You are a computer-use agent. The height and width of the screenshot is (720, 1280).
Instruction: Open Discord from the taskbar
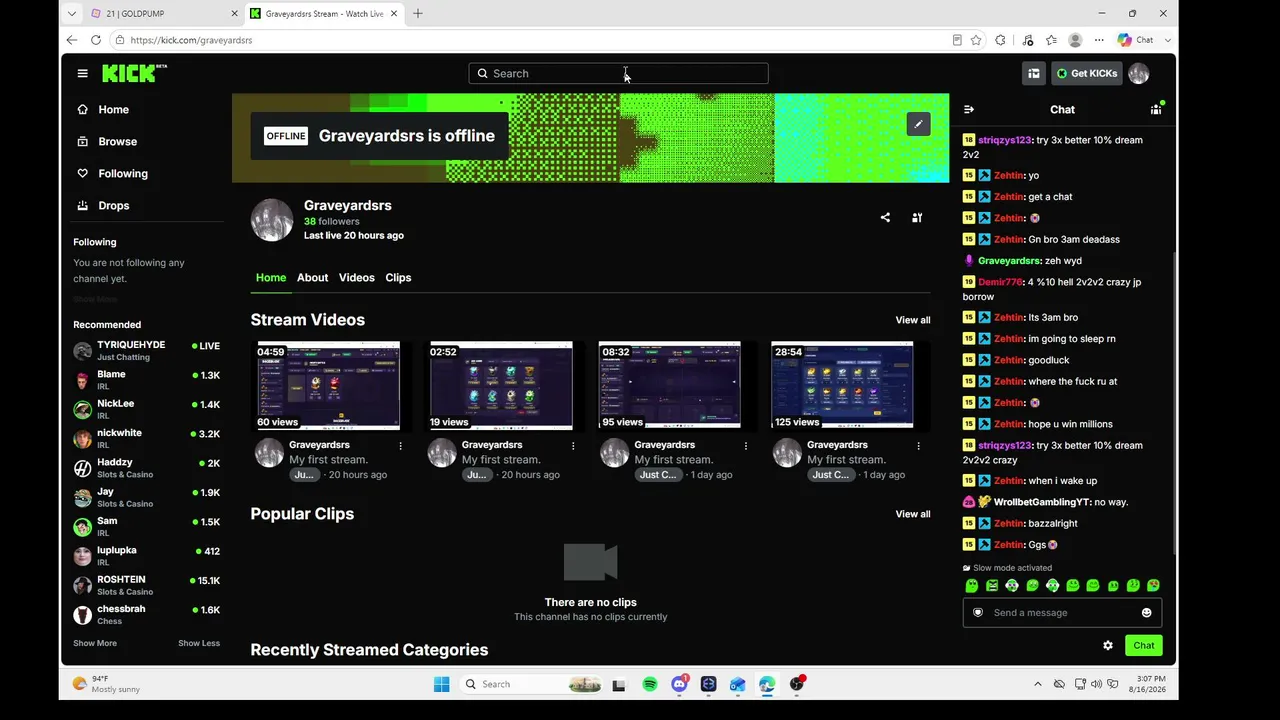click(680, 684)
